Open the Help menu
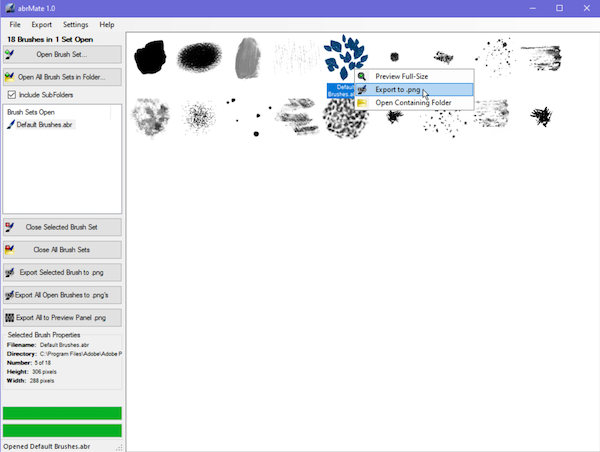Viewport: 600px width, 452px height. (107, 24)
